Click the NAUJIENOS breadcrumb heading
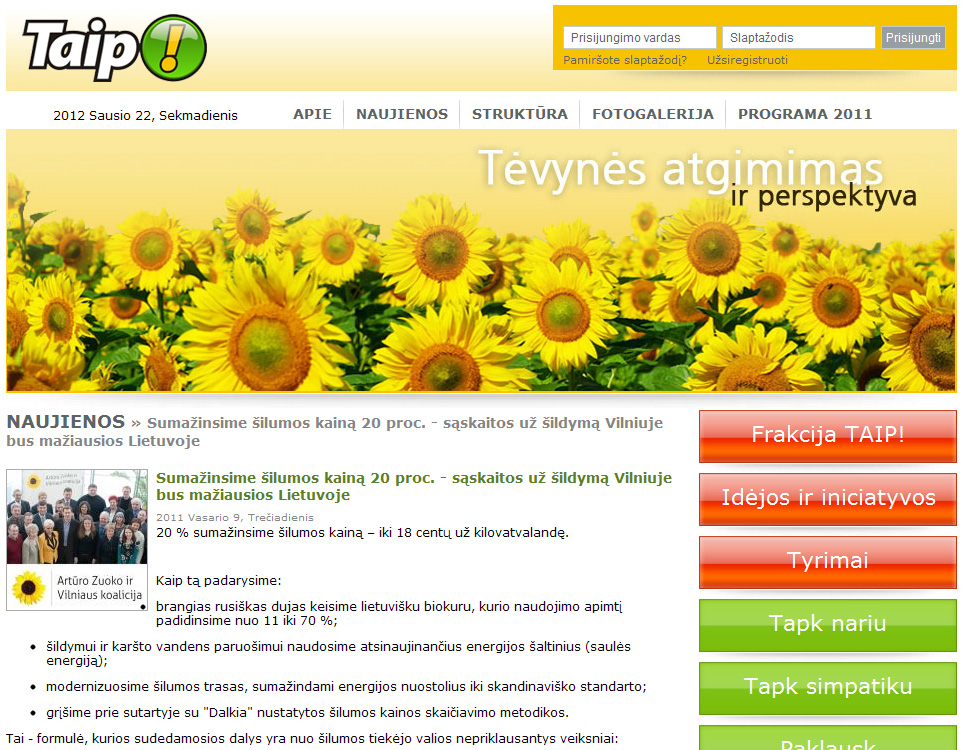This screenshot has width=962, height=750. coord(66,422)
